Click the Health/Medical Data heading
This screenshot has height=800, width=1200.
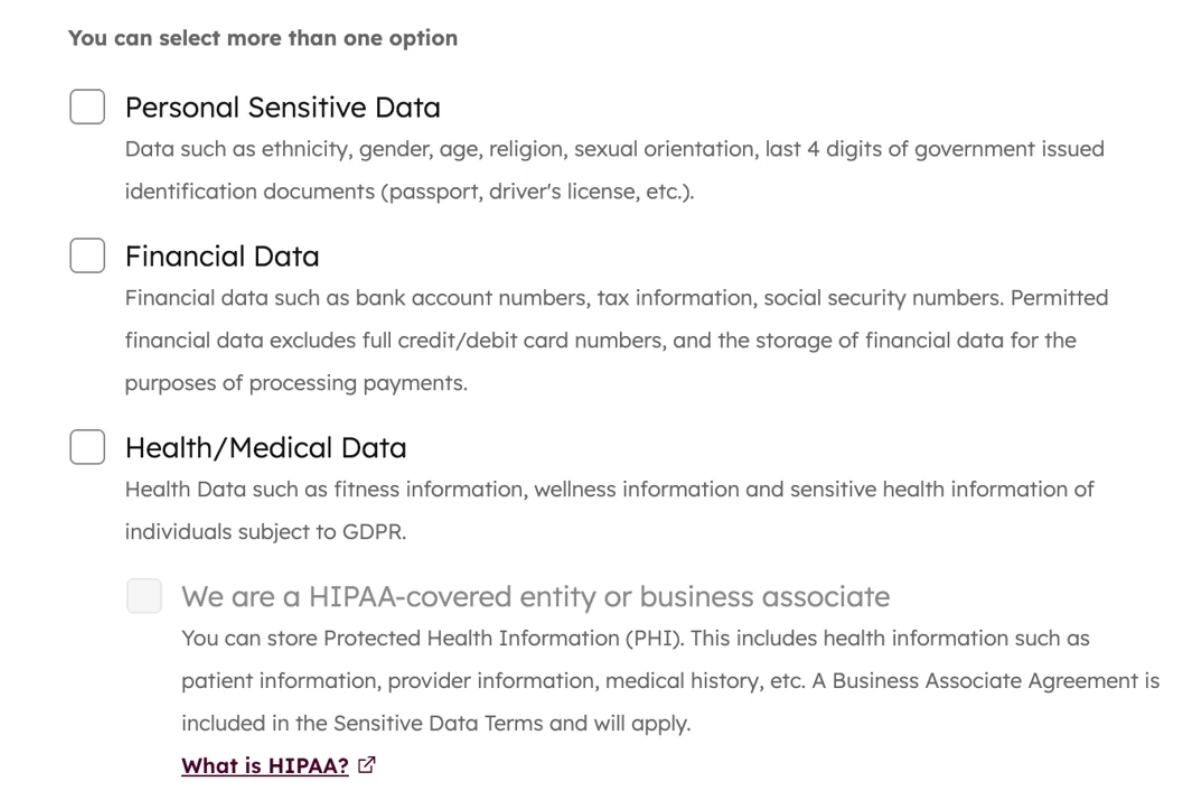tap(264, 447)
